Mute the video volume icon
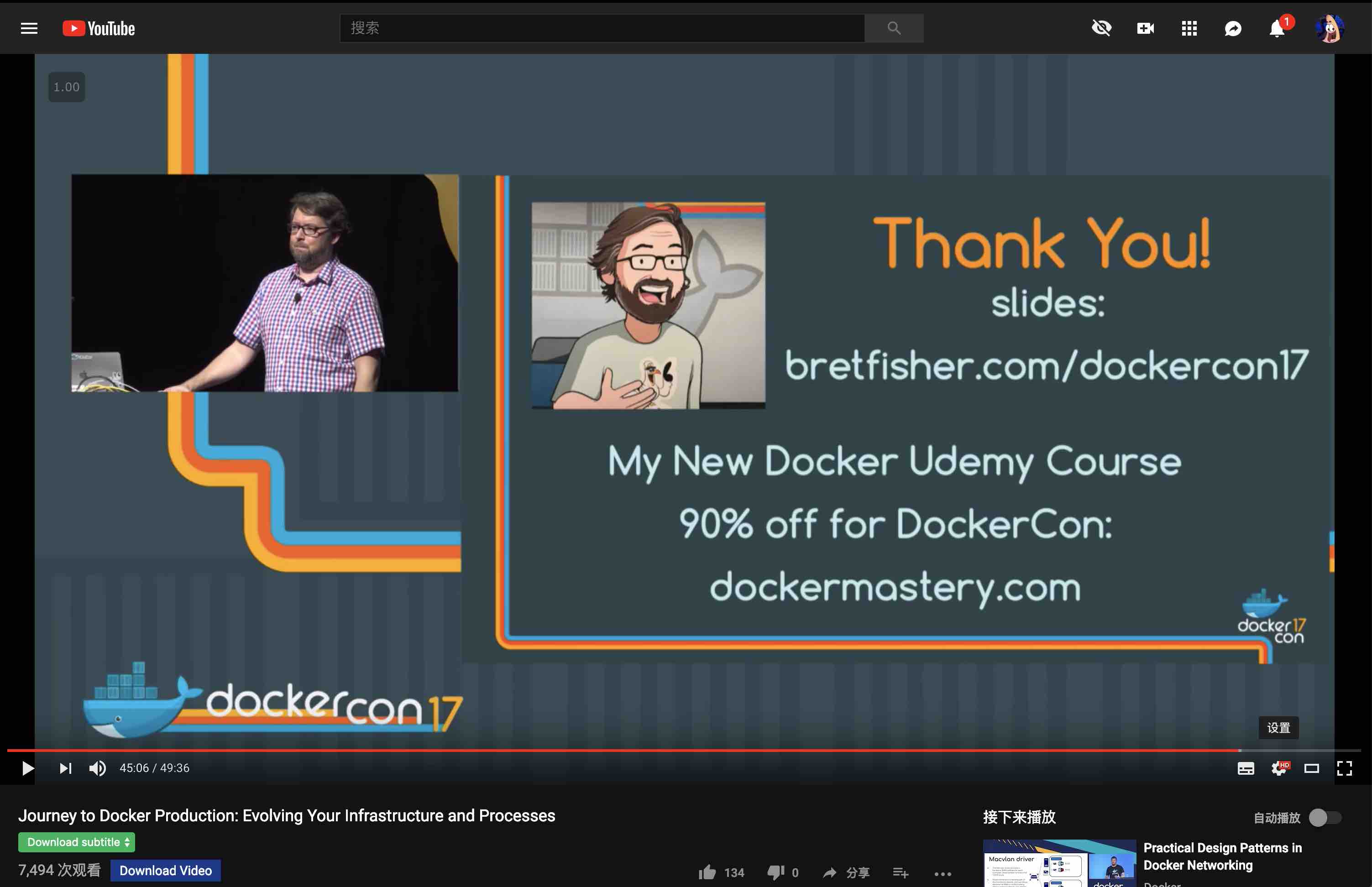This screenshot has height=887, width=1372. tap(97, 768)
